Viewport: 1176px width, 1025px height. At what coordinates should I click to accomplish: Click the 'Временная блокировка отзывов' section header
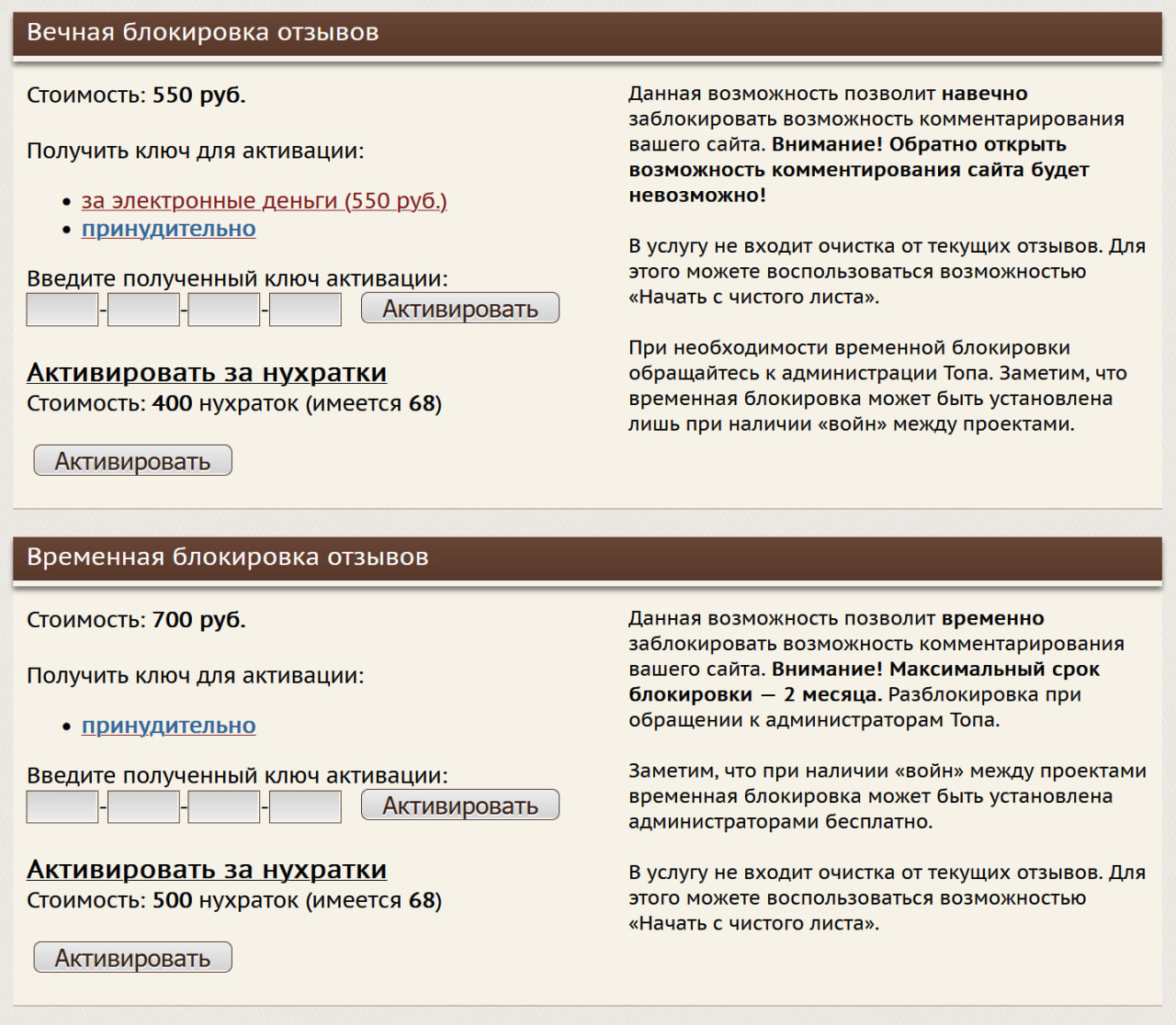(x=227, y=557)
